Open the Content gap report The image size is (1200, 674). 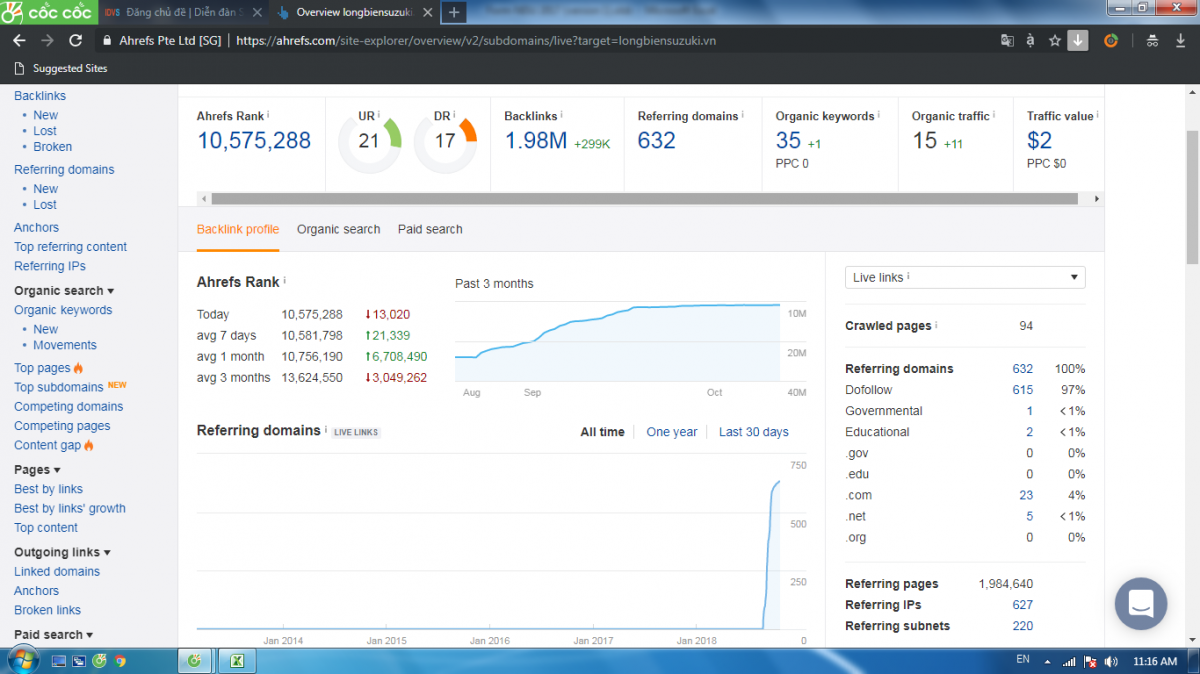tap(47, 446)
